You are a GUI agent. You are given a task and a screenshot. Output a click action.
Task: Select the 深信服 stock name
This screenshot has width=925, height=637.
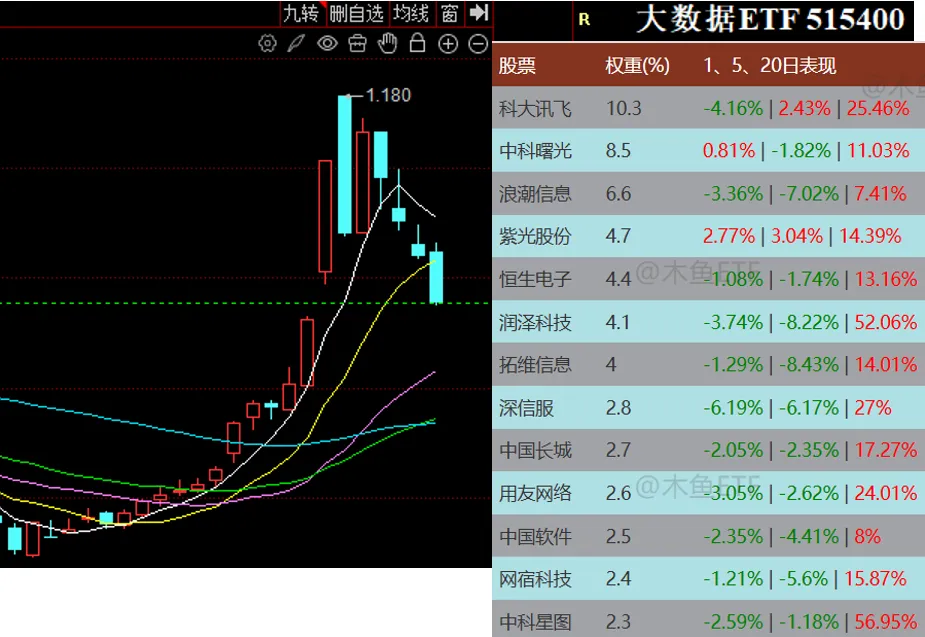(526, 408)
